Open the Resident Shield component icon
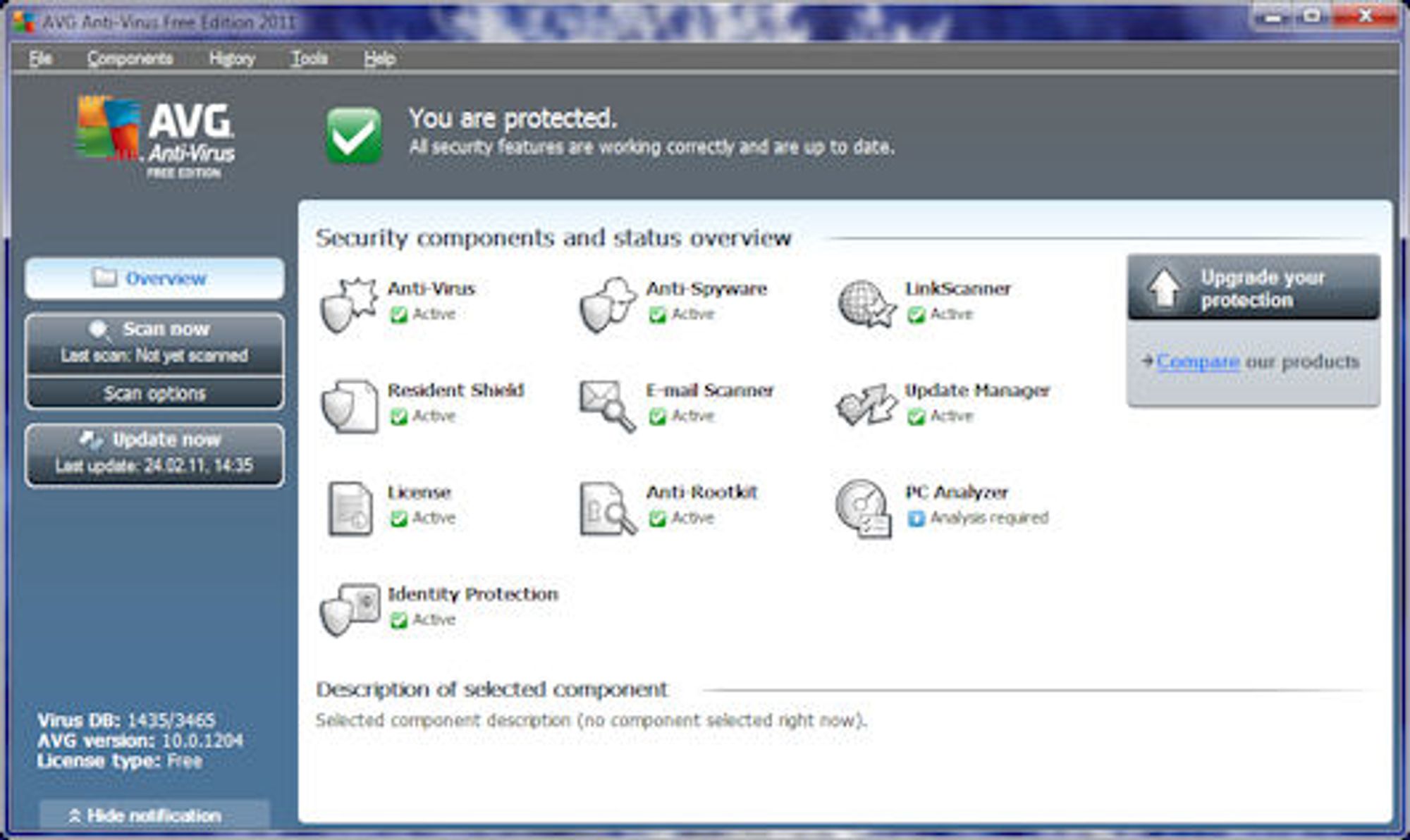 (349, 406)
